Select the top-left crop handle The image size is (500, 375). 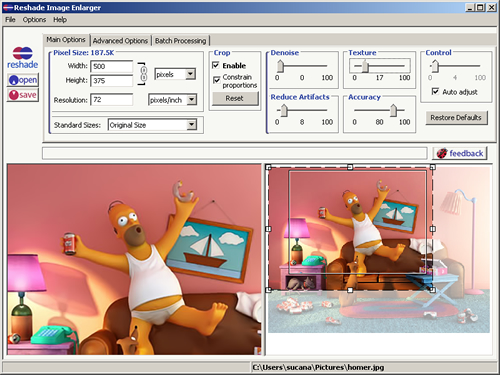[269, 167]
